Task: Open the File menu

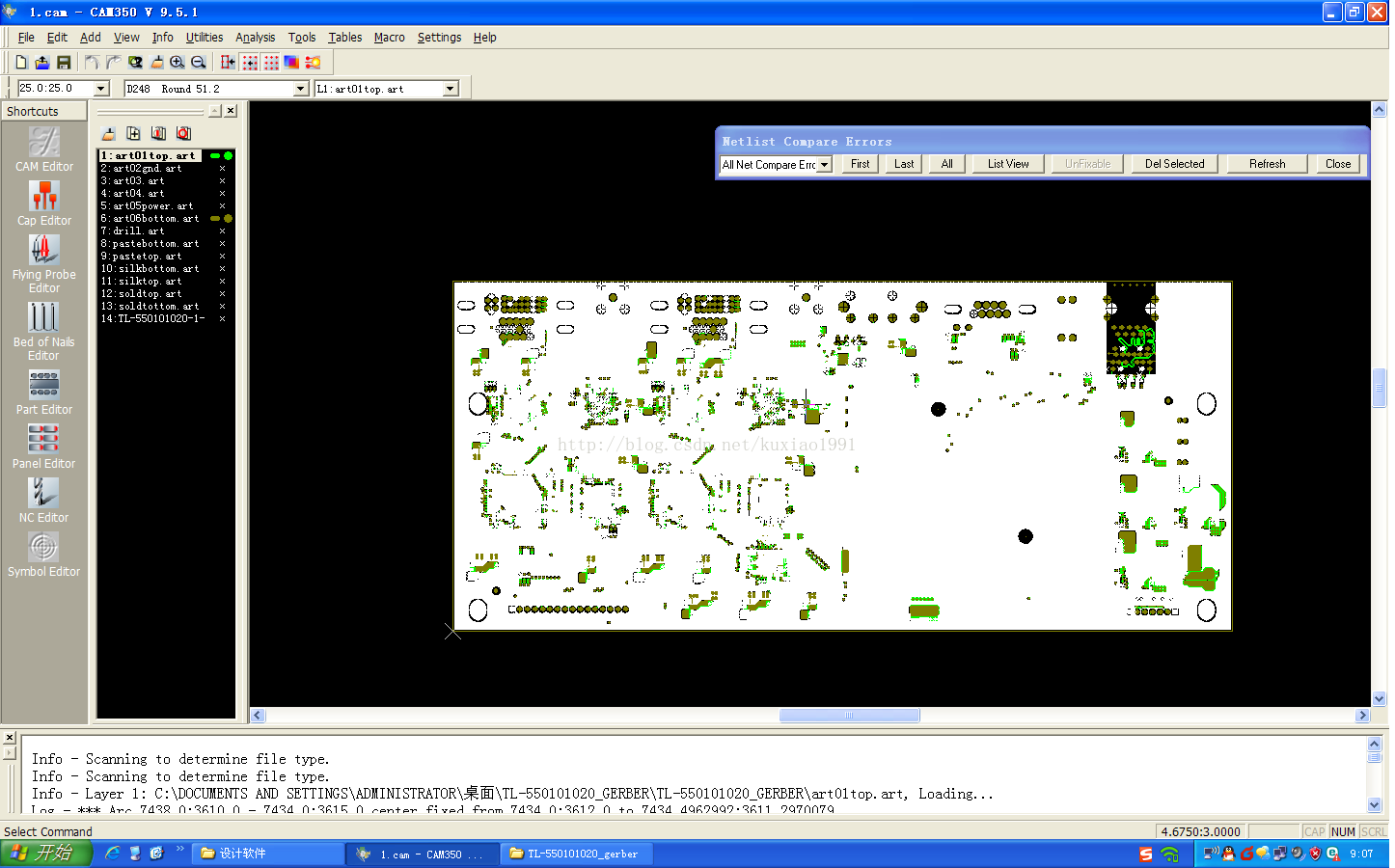Action: (26, 38)
